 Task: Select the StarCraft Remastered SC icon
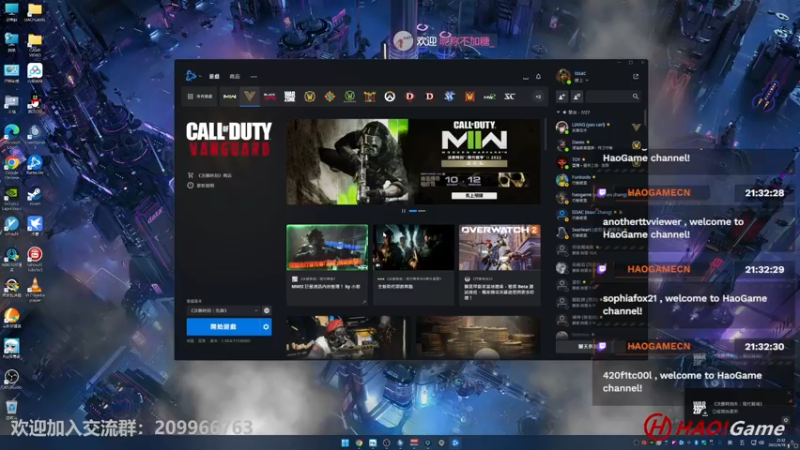(509, 96)
